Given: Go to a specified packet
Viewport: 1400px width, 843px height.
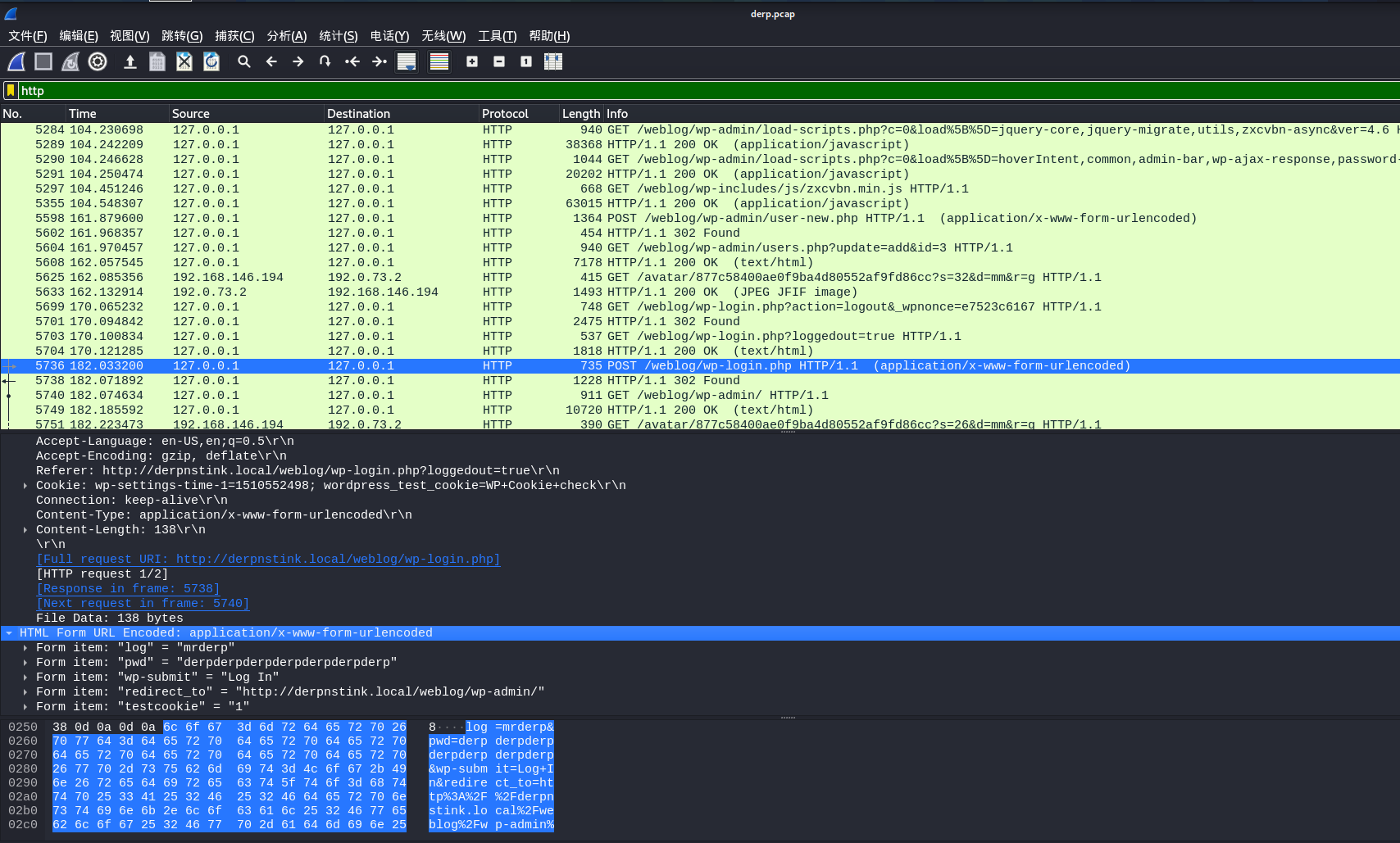Looking at the screenshot, I should 325,61.
